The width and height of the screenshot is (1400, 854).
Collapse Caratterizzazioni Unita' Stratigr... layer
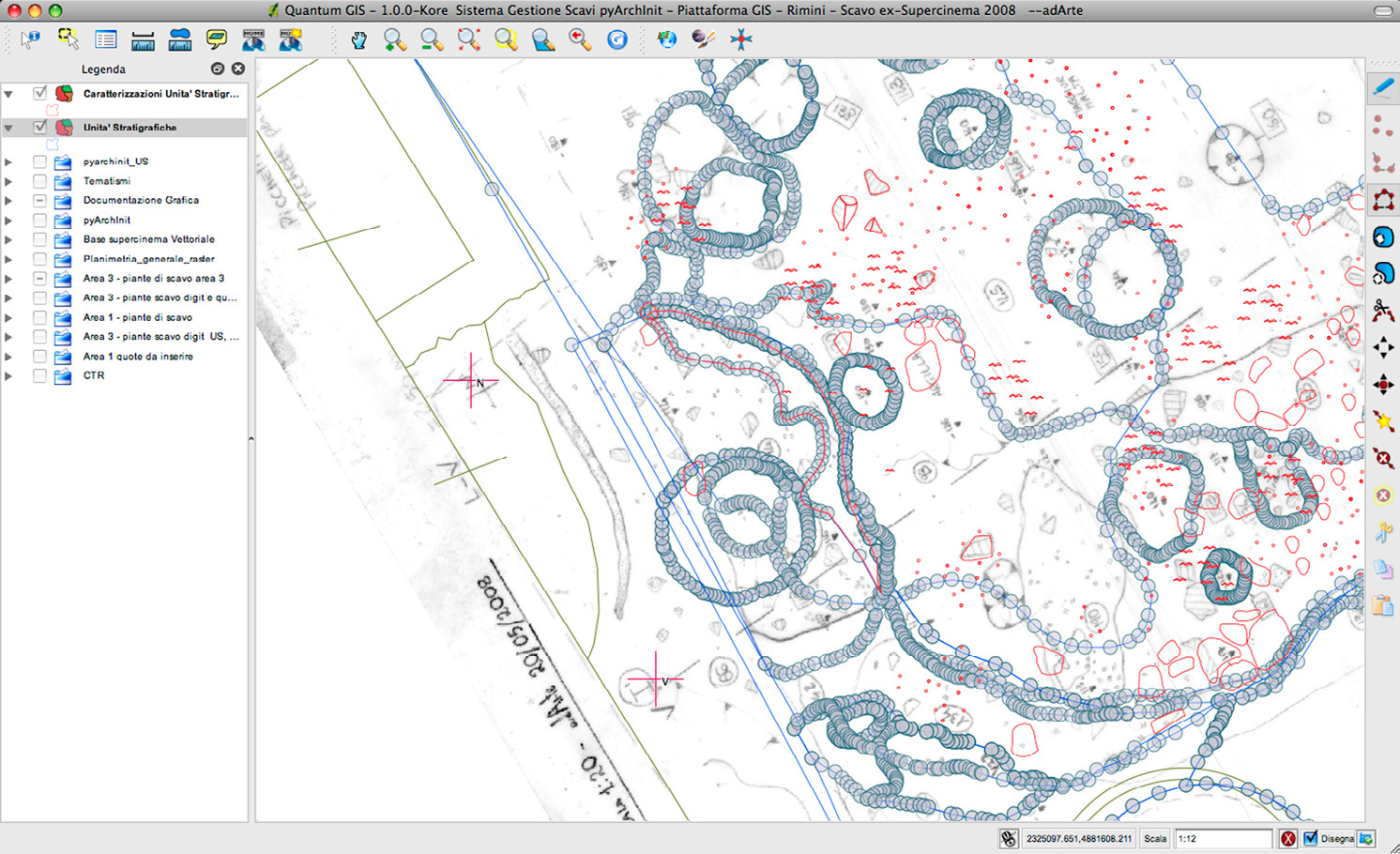8,94
